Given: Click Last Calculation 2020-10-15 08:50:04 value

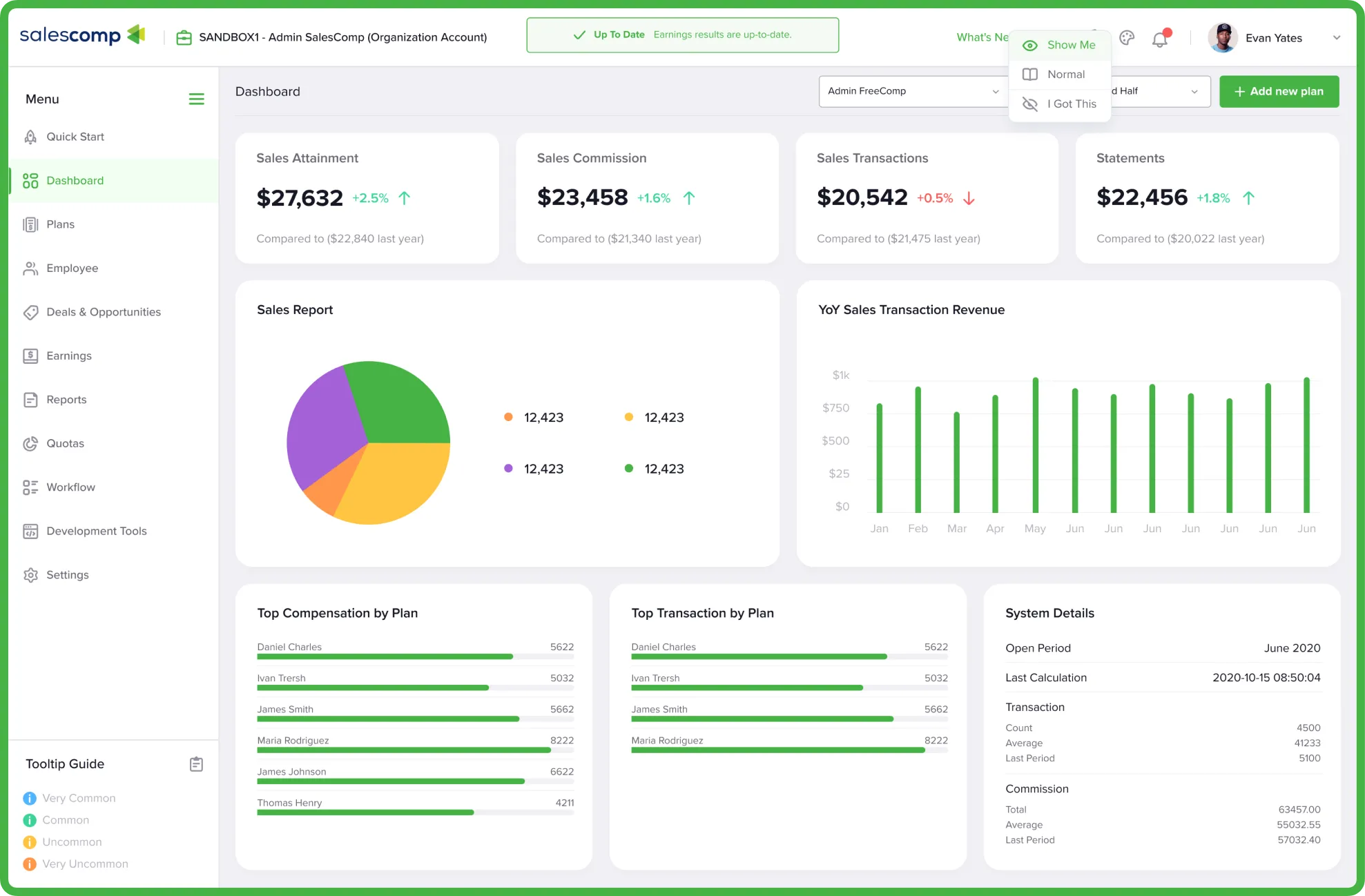Looking at the screenshot, I should [x=1266, y=678].
